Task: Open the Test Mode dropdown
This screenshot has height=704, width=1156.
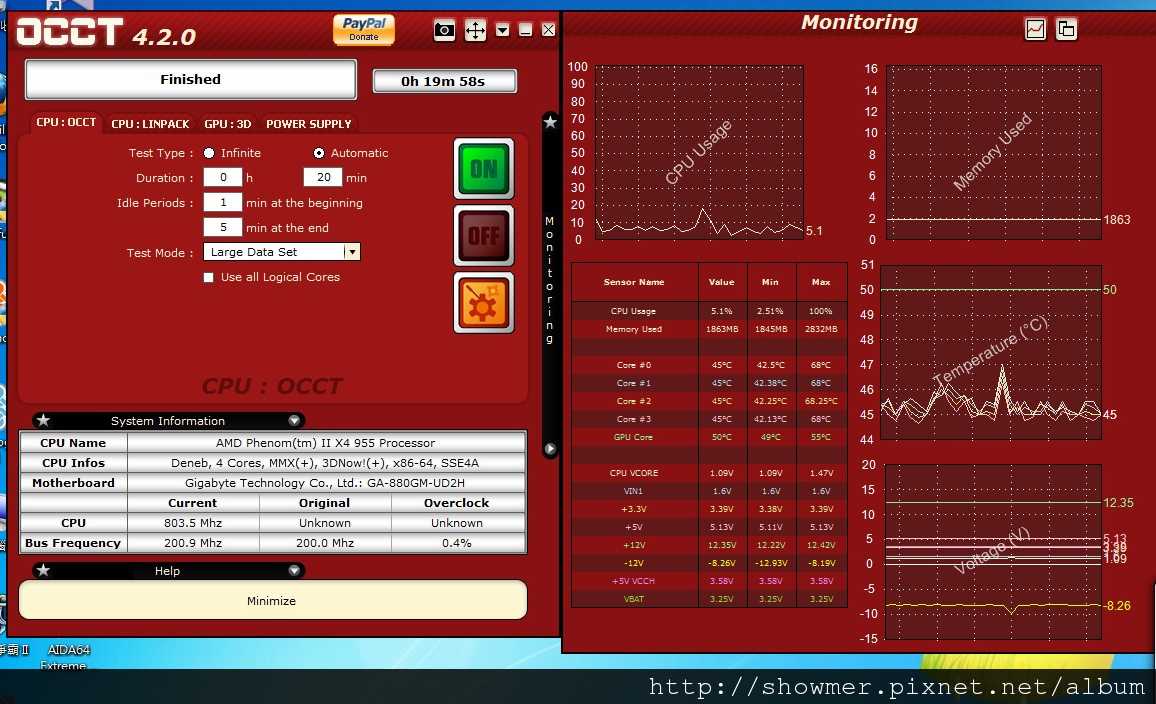Action: tap(352, 252)
